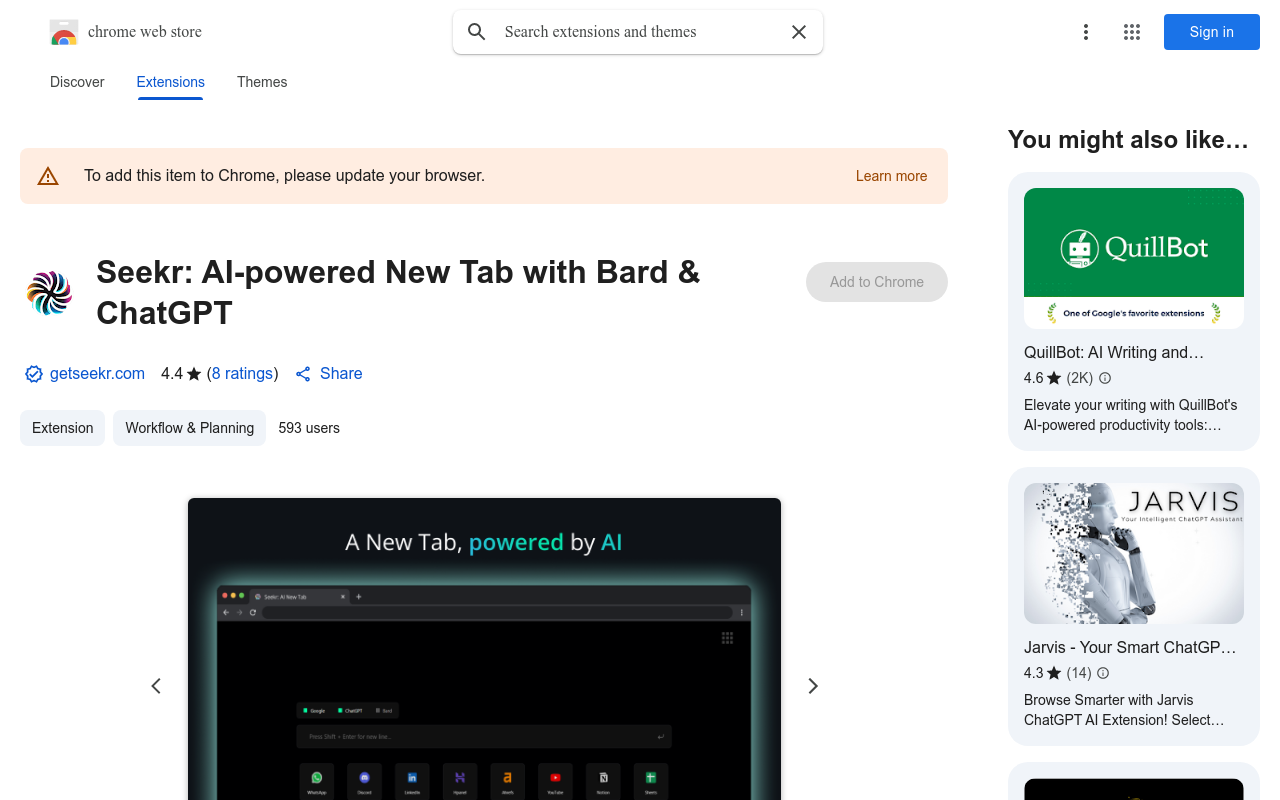This screenshot has width=1280, height=800.
Task: Click the search magnifier icon
Action: tap(477, 32)
